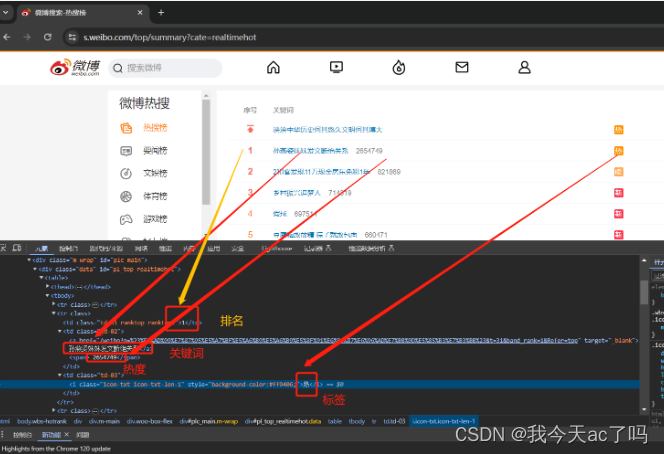Click the Weibo logo
664x454 pixels.
pyautogui.click(x=75, y=68)
